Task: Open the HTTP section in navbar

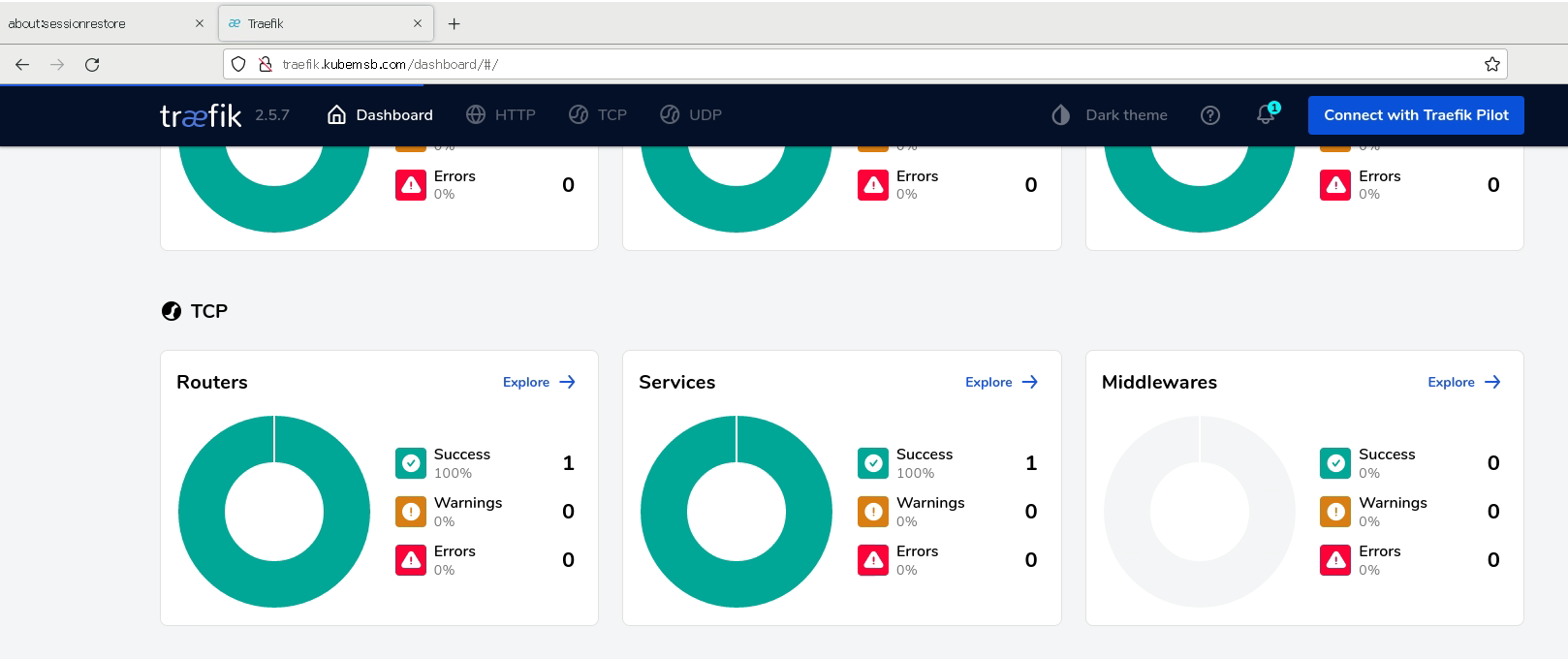Action: (501, 115)
